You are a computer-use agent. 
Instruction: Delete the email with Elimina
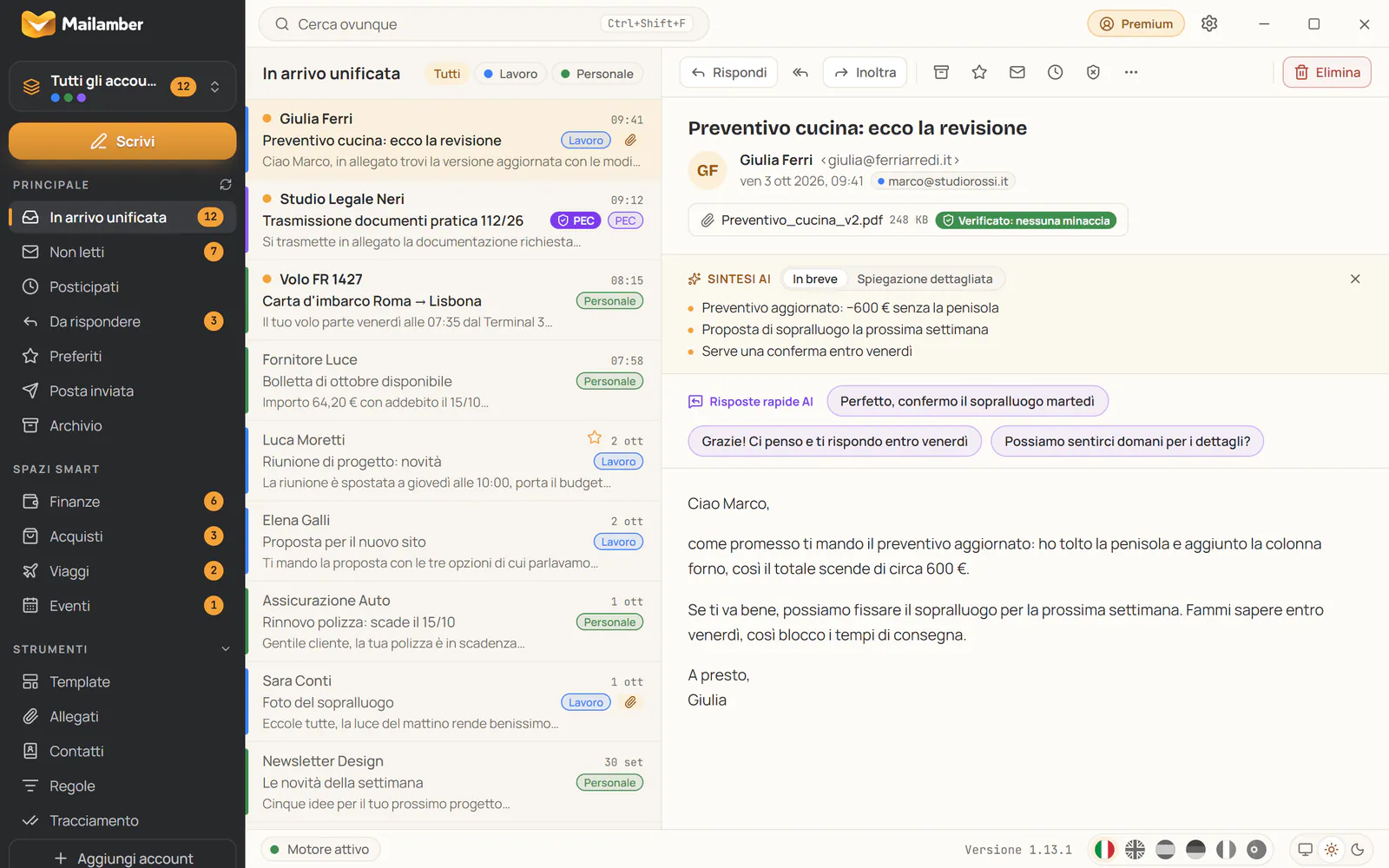pos(1327,72)
